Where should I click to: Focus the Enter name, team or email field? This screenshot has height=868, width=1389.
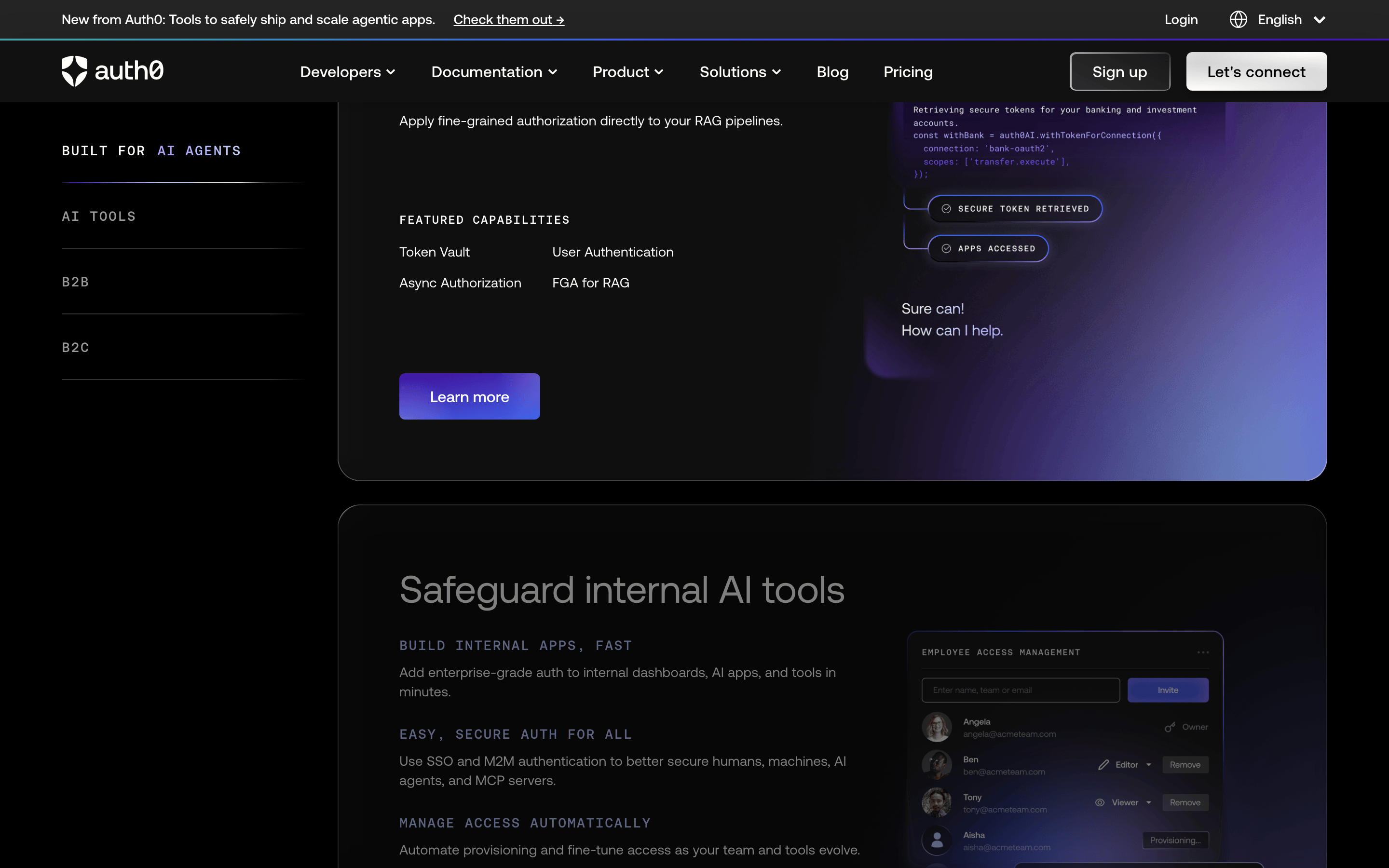1021,690
